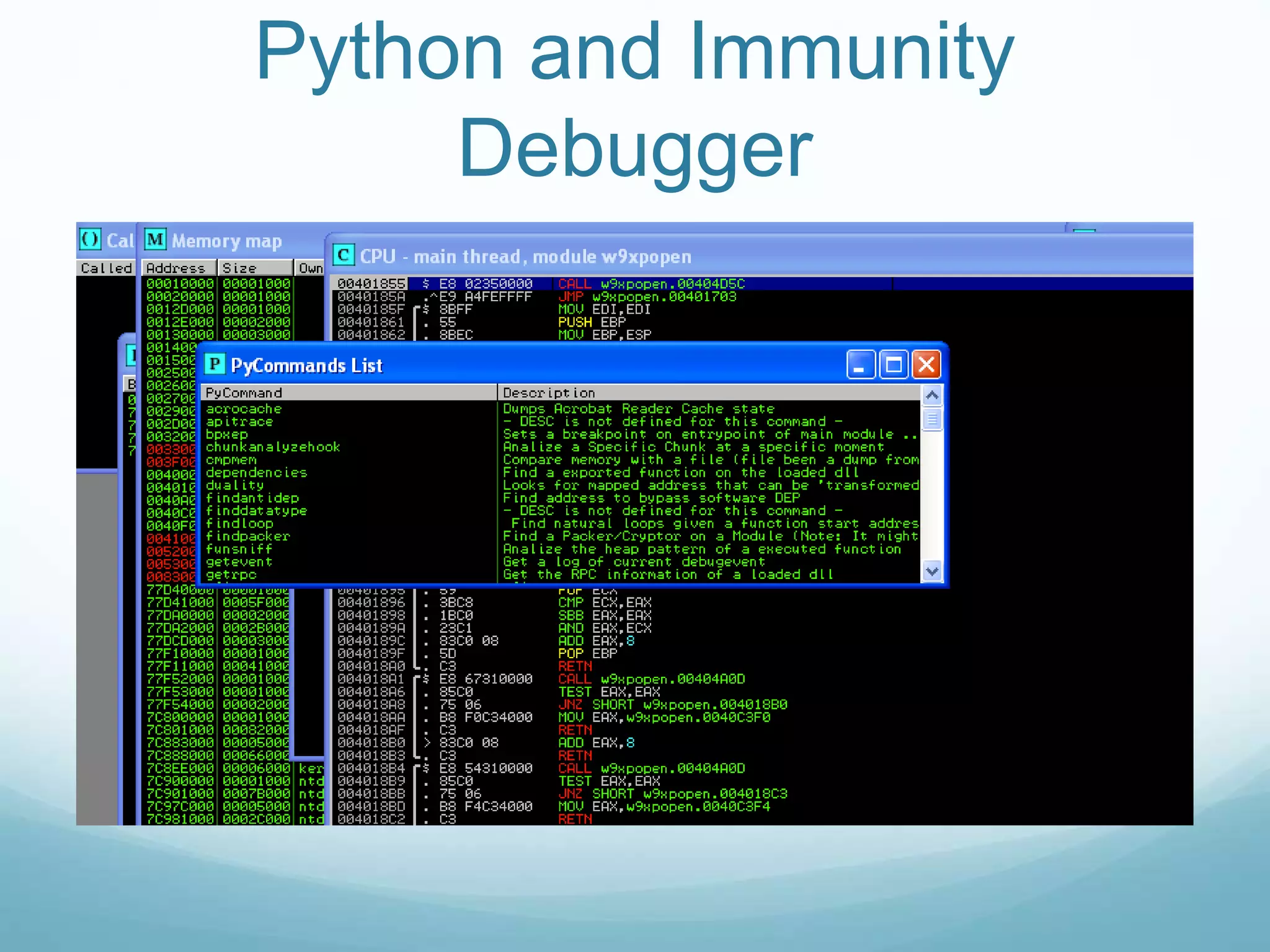This screenshot has width=1270, height=952.
Task: Click the SBB EAX,EAX instruction
Action: click(x=605, y=615)
